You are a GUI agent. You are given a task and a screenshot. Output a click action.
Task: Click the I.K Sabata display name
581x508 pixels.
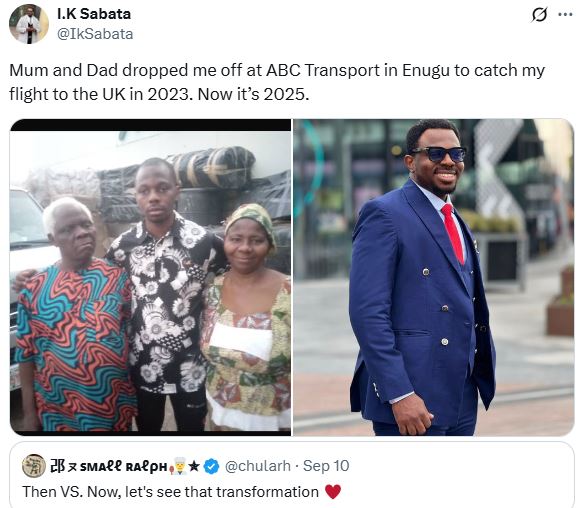(x=94, y=14)
